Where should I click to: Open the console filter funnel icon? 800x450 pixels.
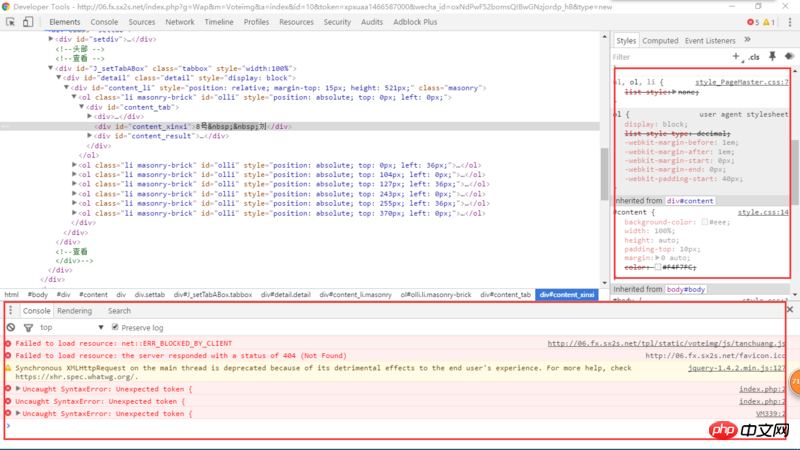click(x=27, y=327)
